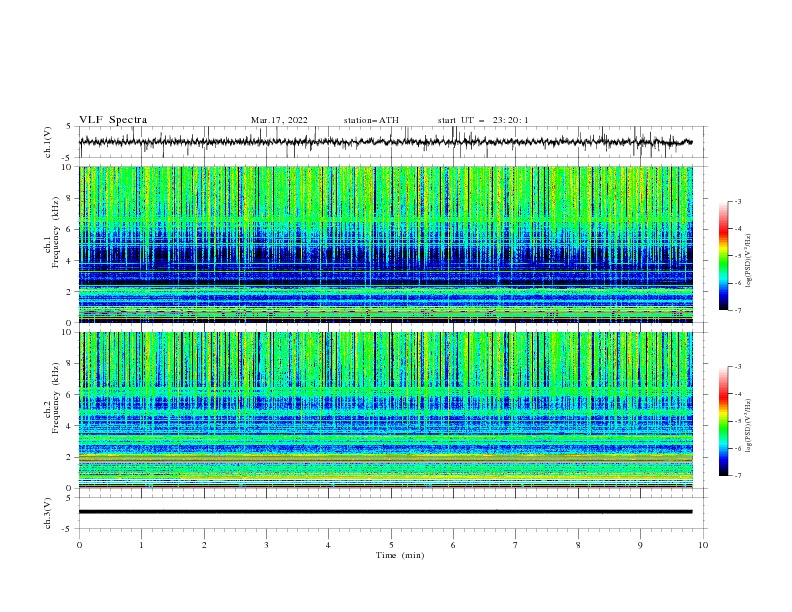Click the "Time (min)" axis label

400,555
